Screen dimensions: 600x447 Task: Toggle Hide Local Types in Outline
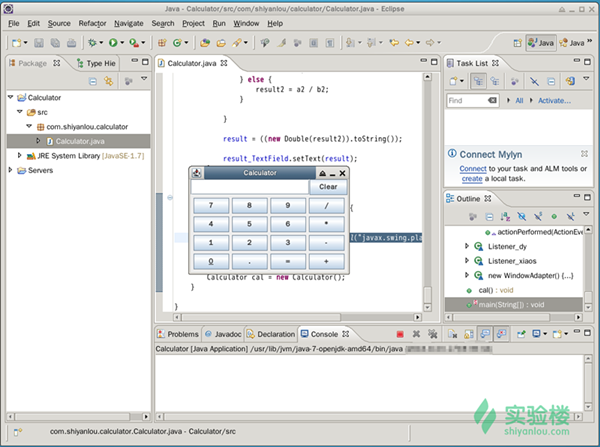[571, 217]
